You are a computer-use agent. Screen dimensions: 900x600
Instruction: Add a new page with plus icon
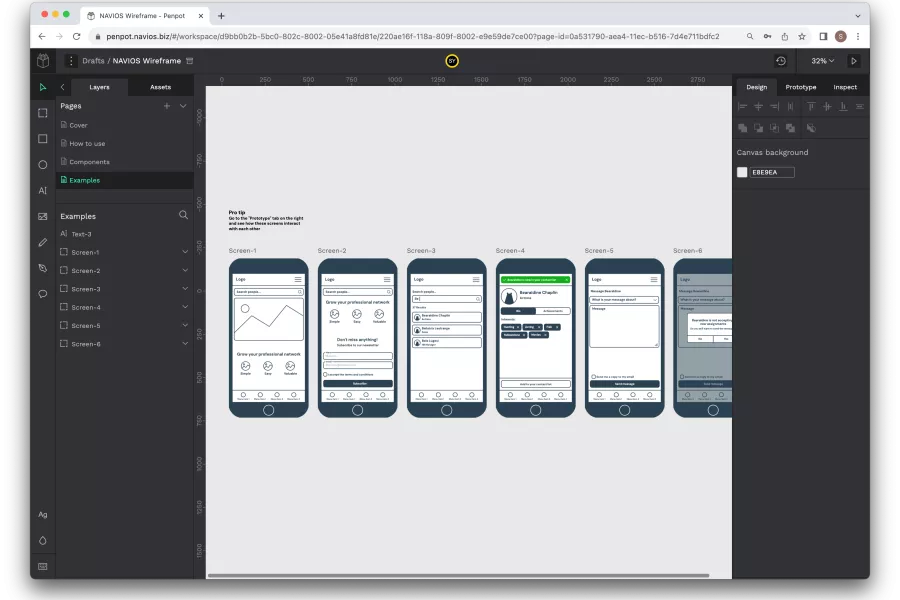coord(166,106)
